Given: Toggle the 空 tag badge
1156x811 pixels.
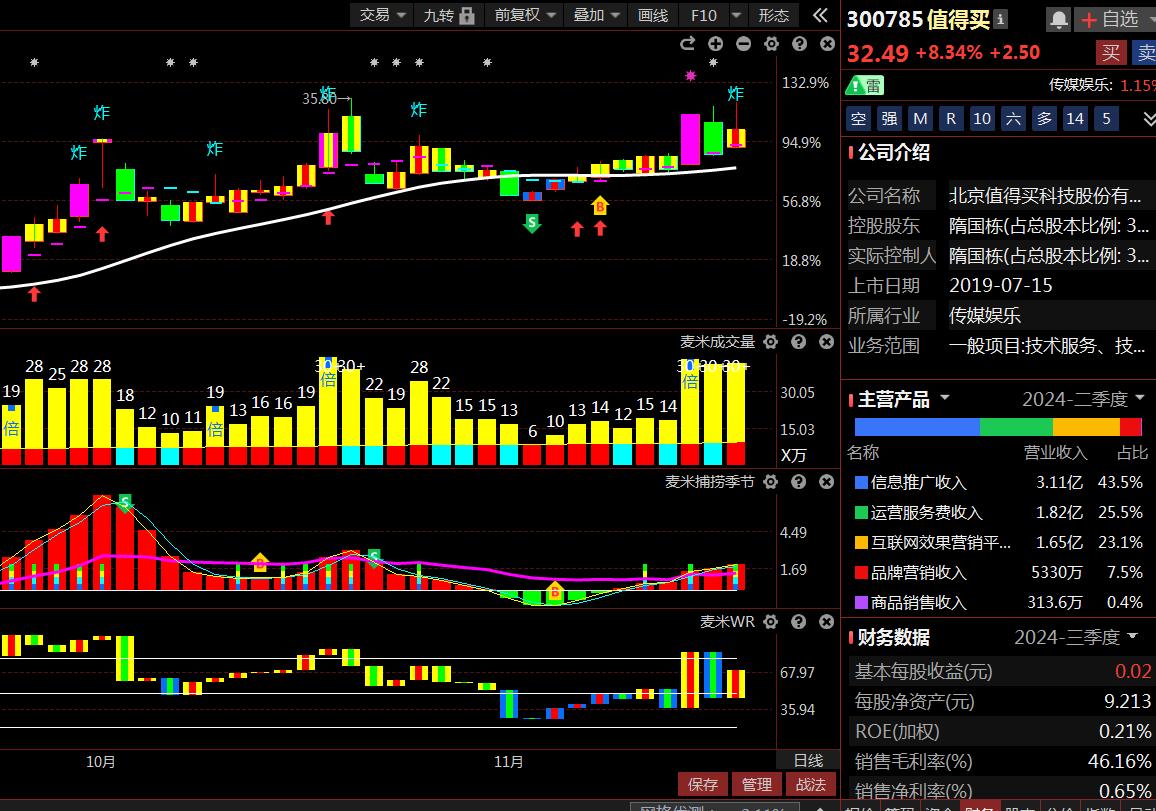Looking at the screenshot, I should (x=858, y=119).
